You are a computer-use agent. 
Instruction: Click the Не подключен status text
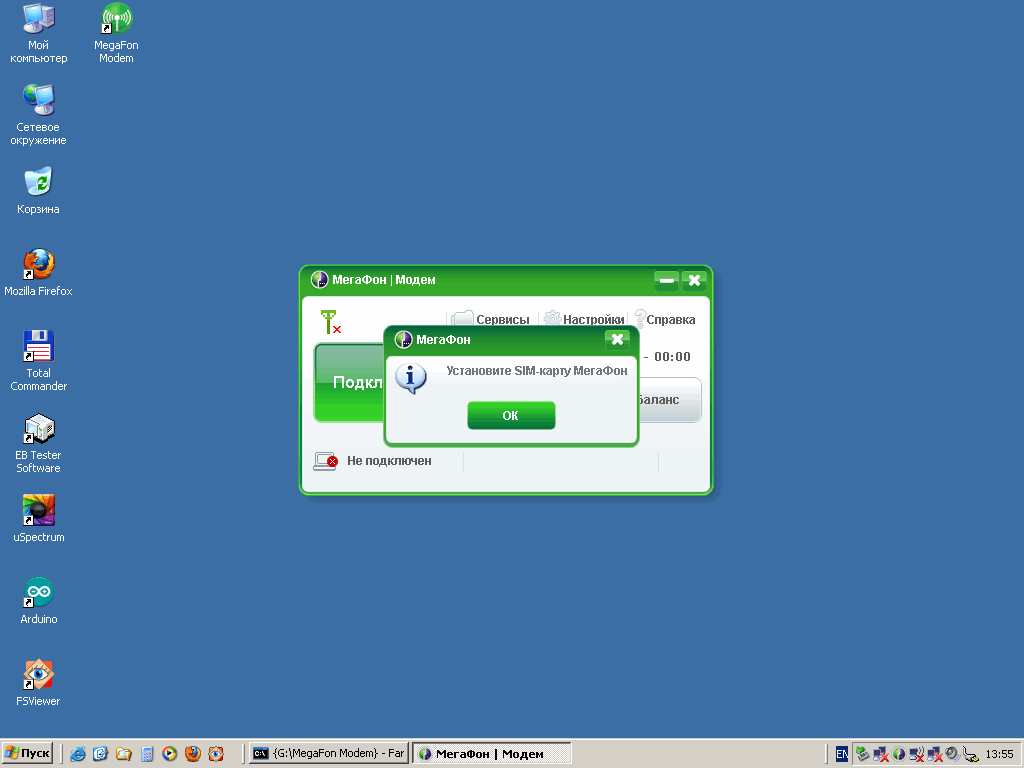point(389,461)
